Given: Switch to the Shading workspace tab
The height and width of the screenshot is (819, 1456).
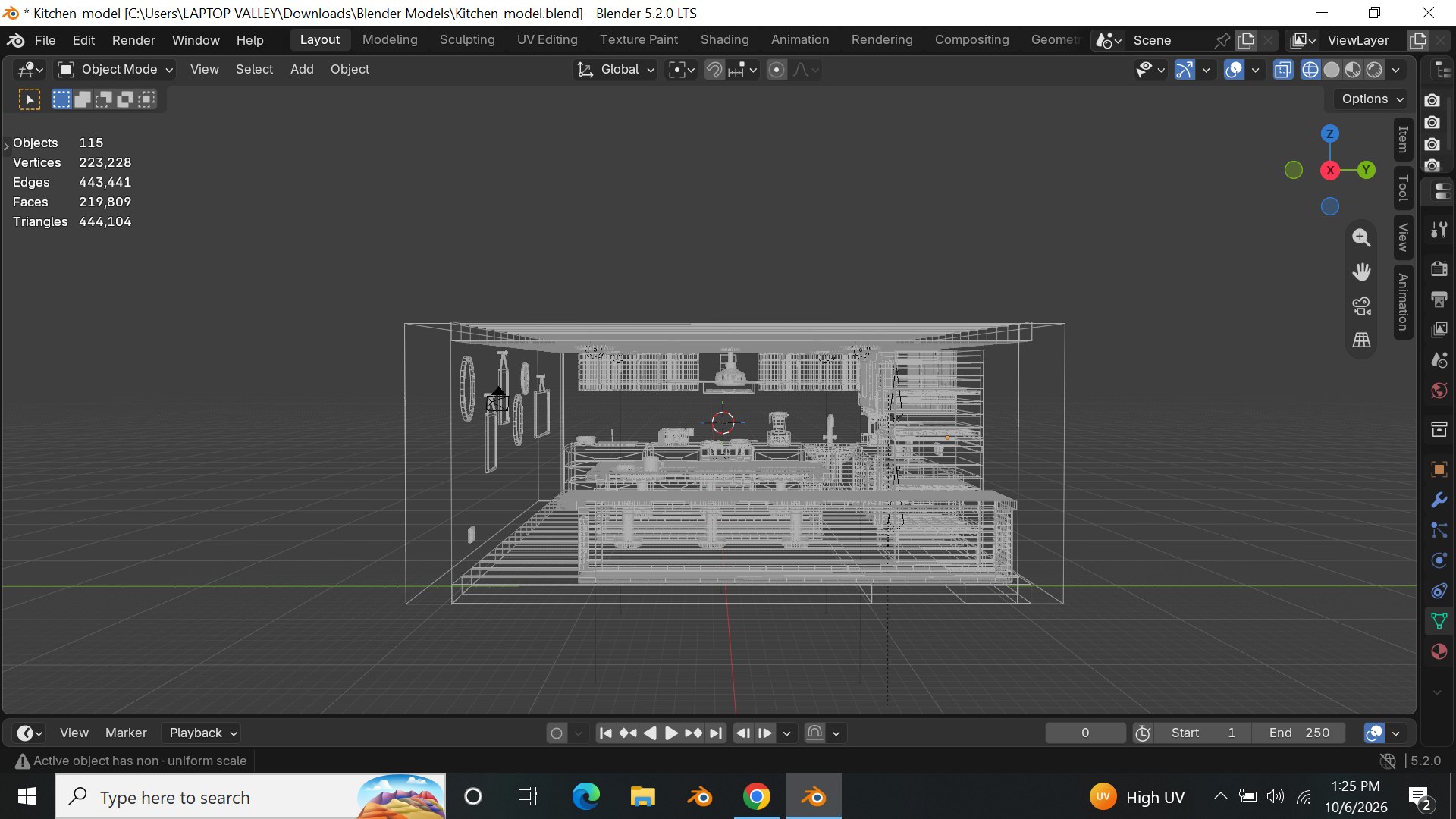Looking at the screenshot, I should coord(724,40).
